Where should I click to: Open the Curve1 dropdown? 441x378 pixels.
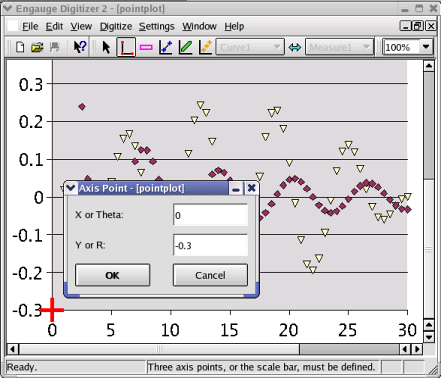(250, 47)
